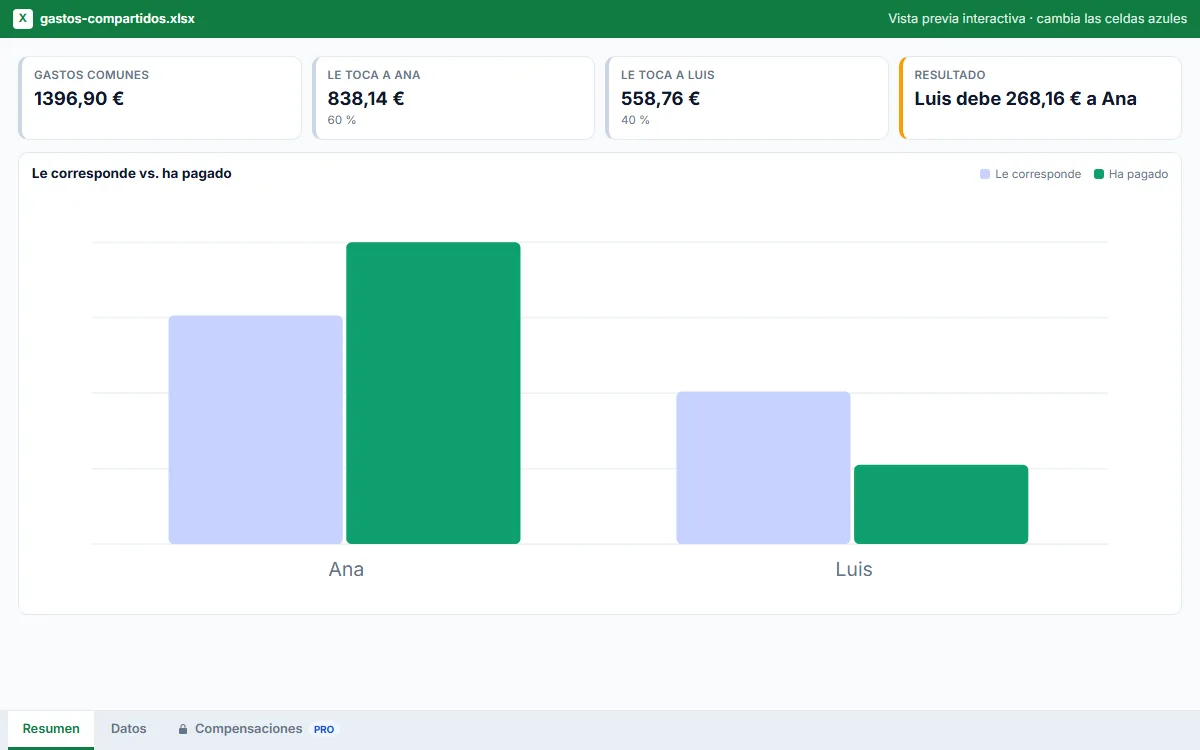
Task: Click the Excel file icon in the header
Action: pos(23,19)
